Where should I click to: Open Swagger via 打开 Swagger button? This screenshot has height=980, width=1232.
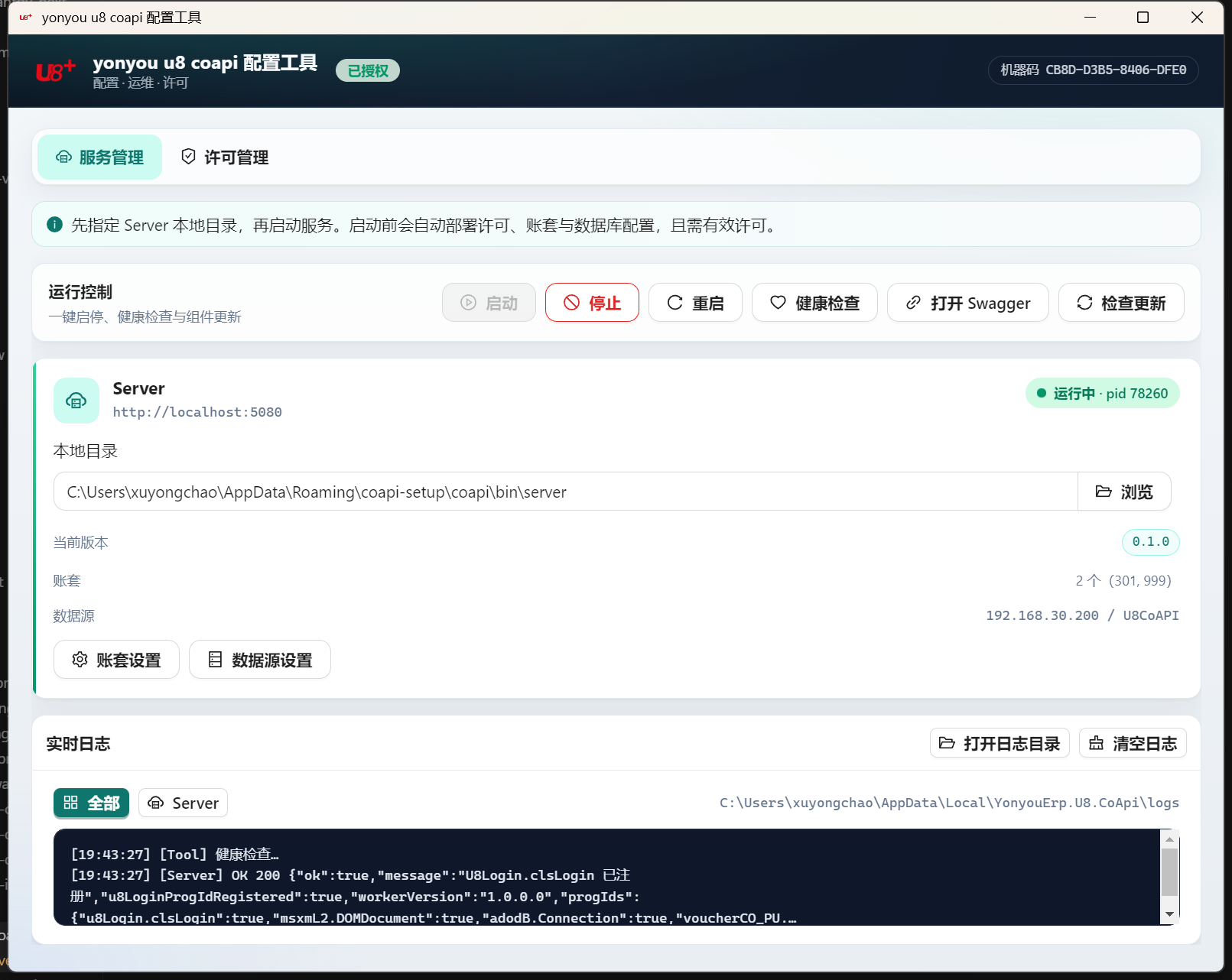point(967,303)
